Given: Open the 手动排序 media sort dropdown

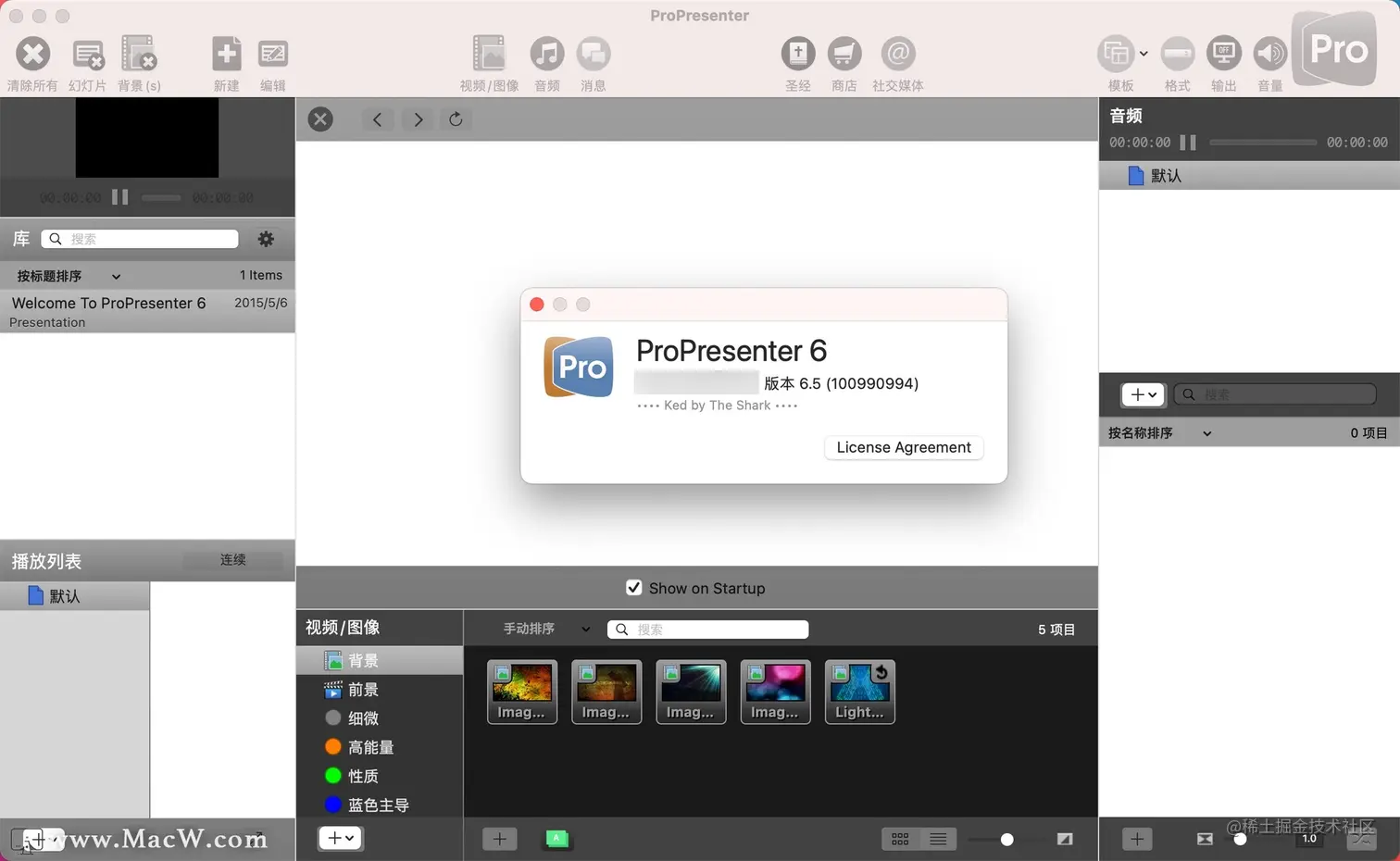Looking at the screenshot, I should coord(545,629).
